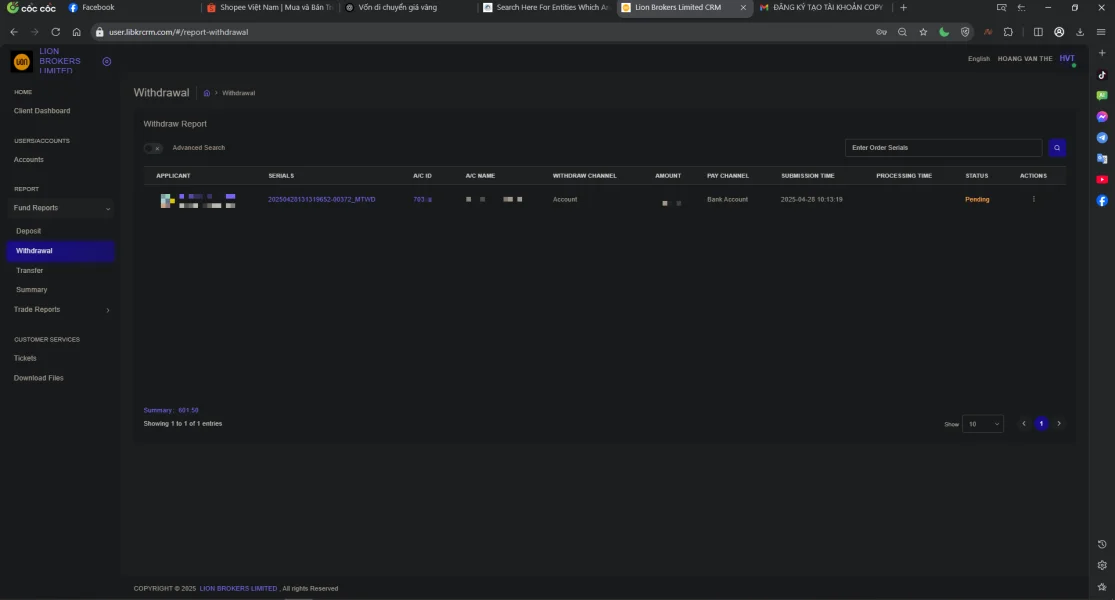This screenshot has width=1115, height=600.
Task: Go to next page of results
Action: [x=1059, y=424]
